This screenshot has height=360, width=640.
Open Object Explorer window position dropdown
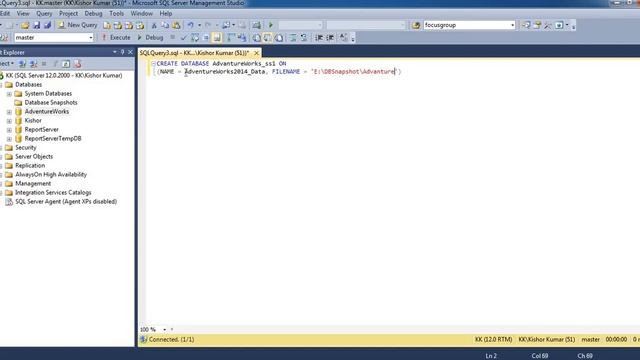coord(115,52)
